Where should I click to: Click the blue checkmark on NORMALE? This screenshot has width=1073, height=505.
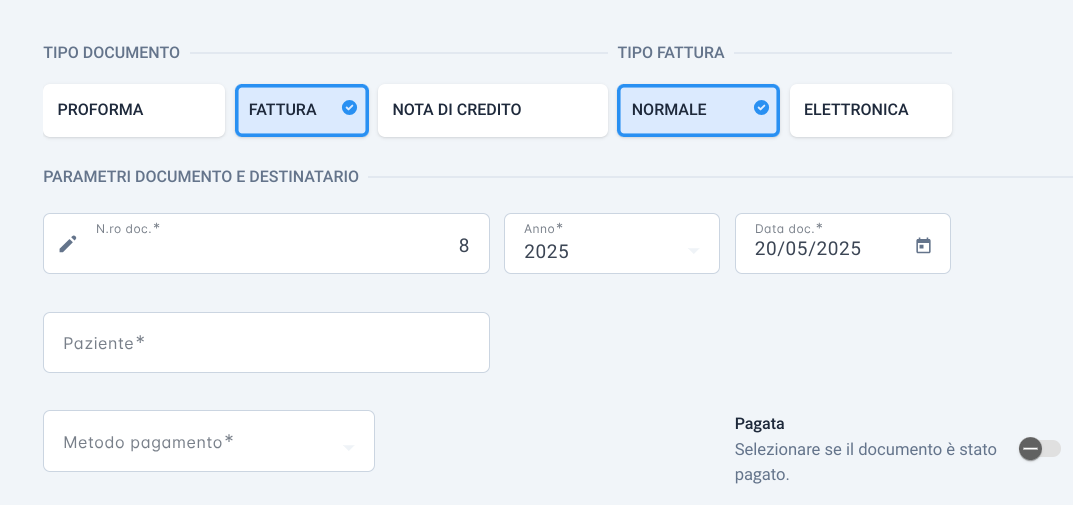(x=761, y=107)
